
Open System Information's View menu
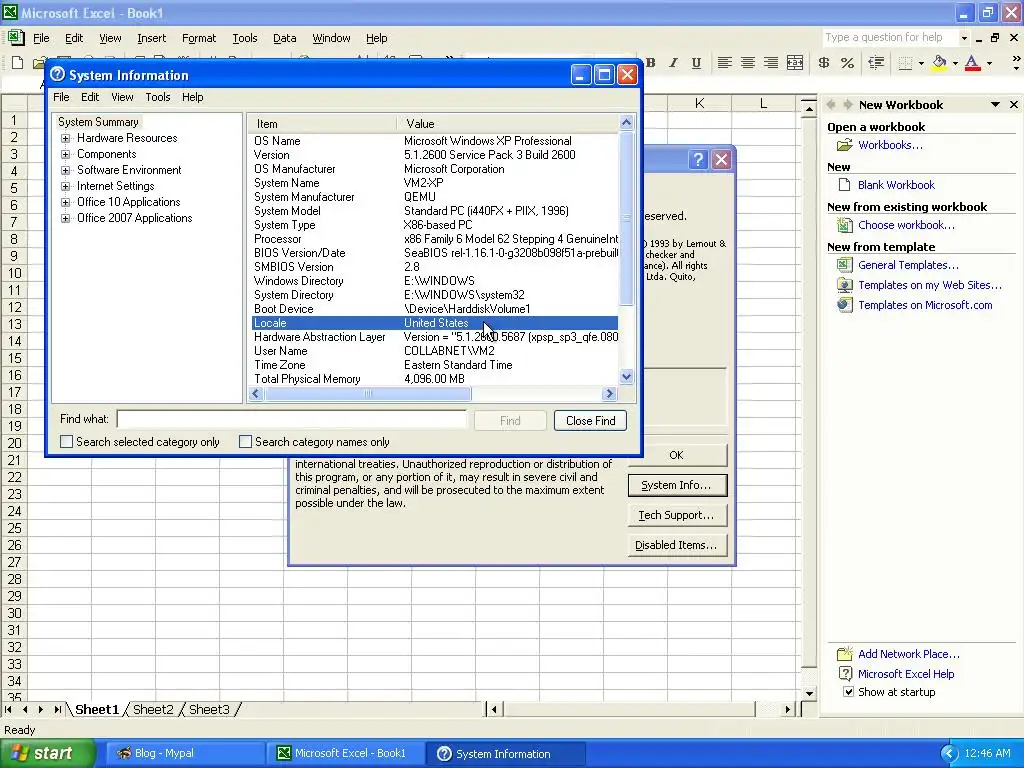pyautogui.click(x=122, y=97)
